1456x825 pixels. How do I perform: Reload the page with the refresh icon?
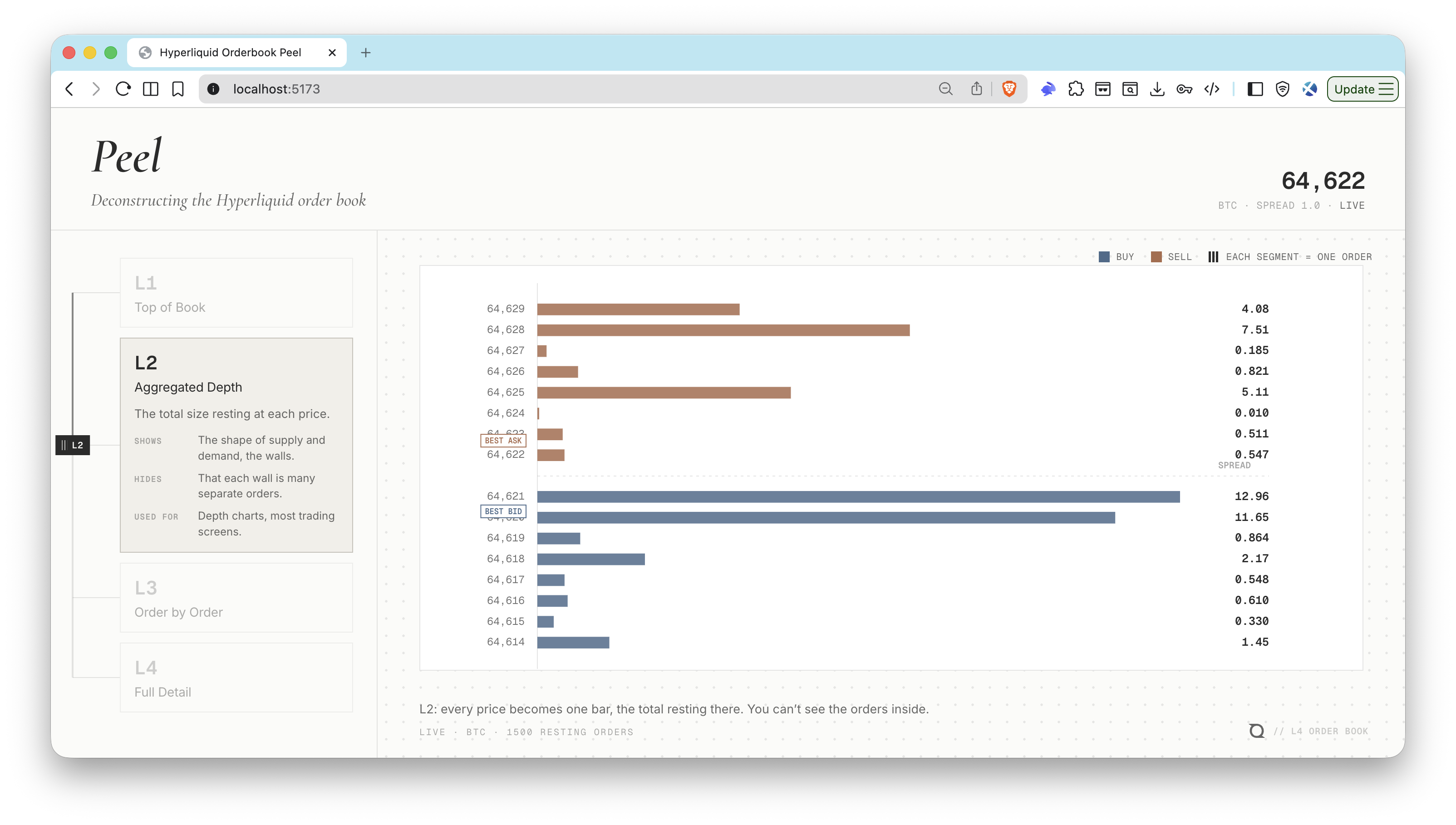tap(123, 89)
